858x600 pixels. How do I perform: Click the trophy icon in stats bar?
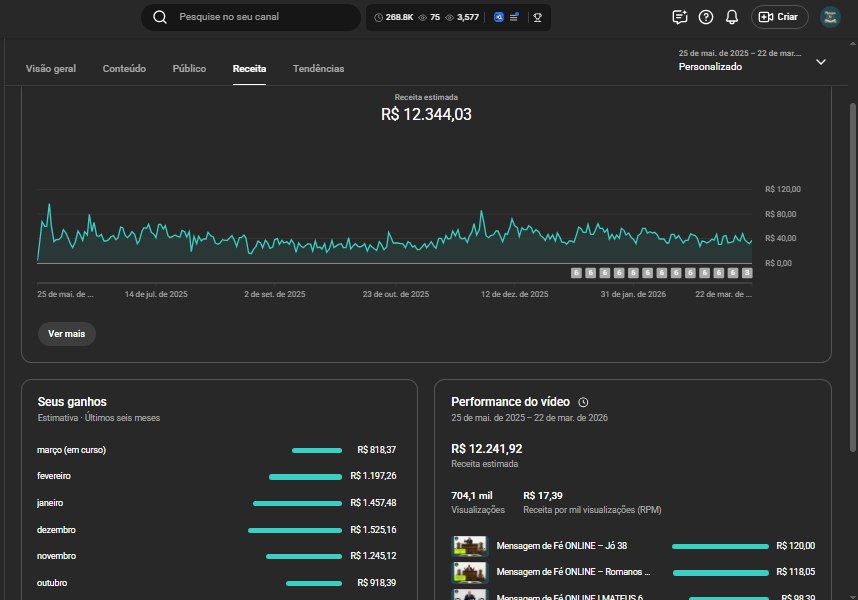click(x=537, y=17)
